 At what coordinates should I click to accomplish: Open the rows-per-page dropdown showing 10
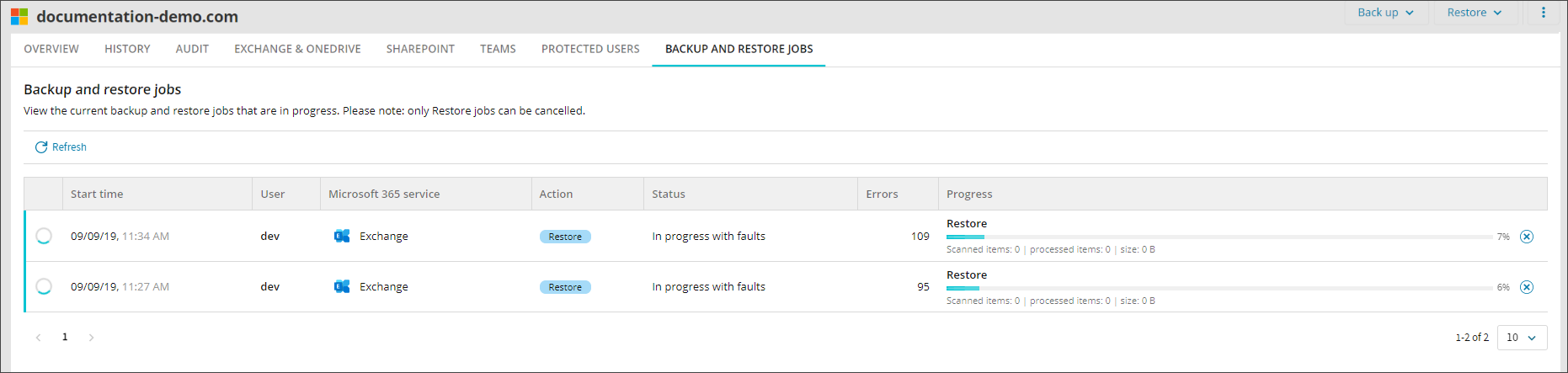point(1522,338)
